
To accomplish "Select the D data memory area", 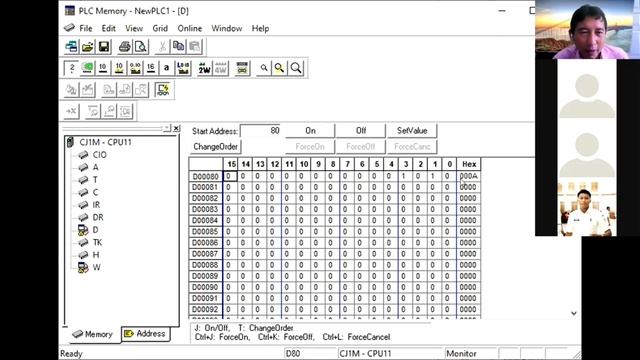I will (96, 230).
